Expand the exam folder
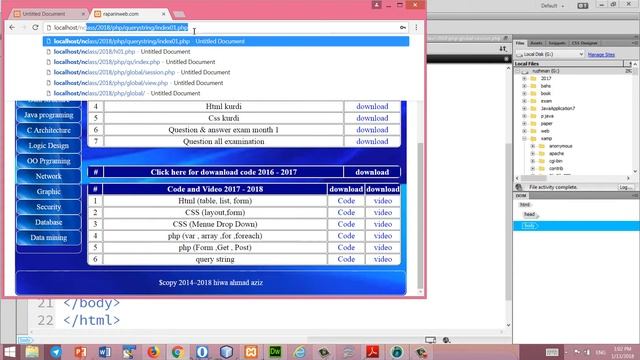Screen dimensions: 640x360 point(524,101)
